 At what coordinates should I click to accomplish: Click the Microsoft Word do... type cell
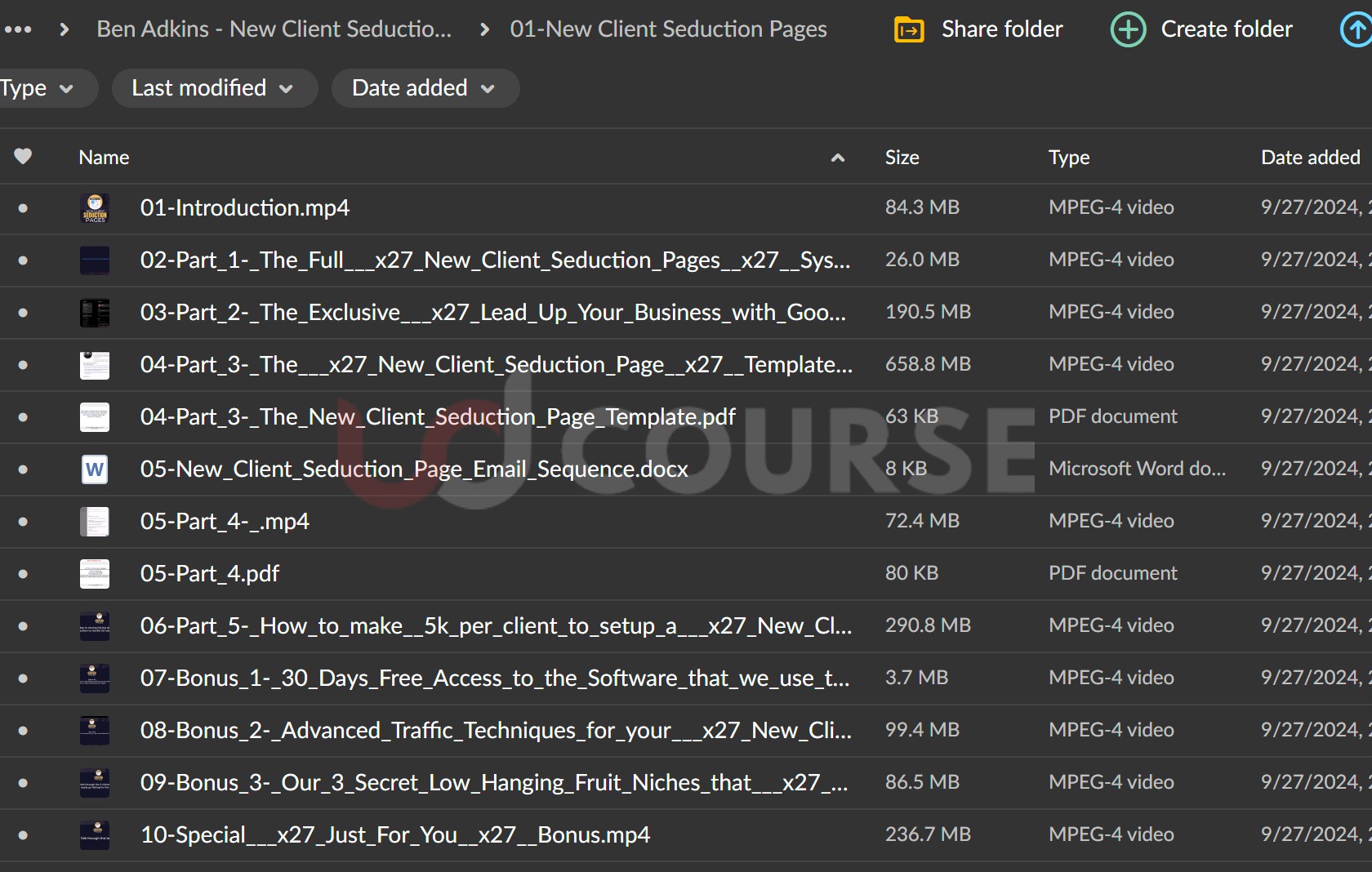[1137, 469]
